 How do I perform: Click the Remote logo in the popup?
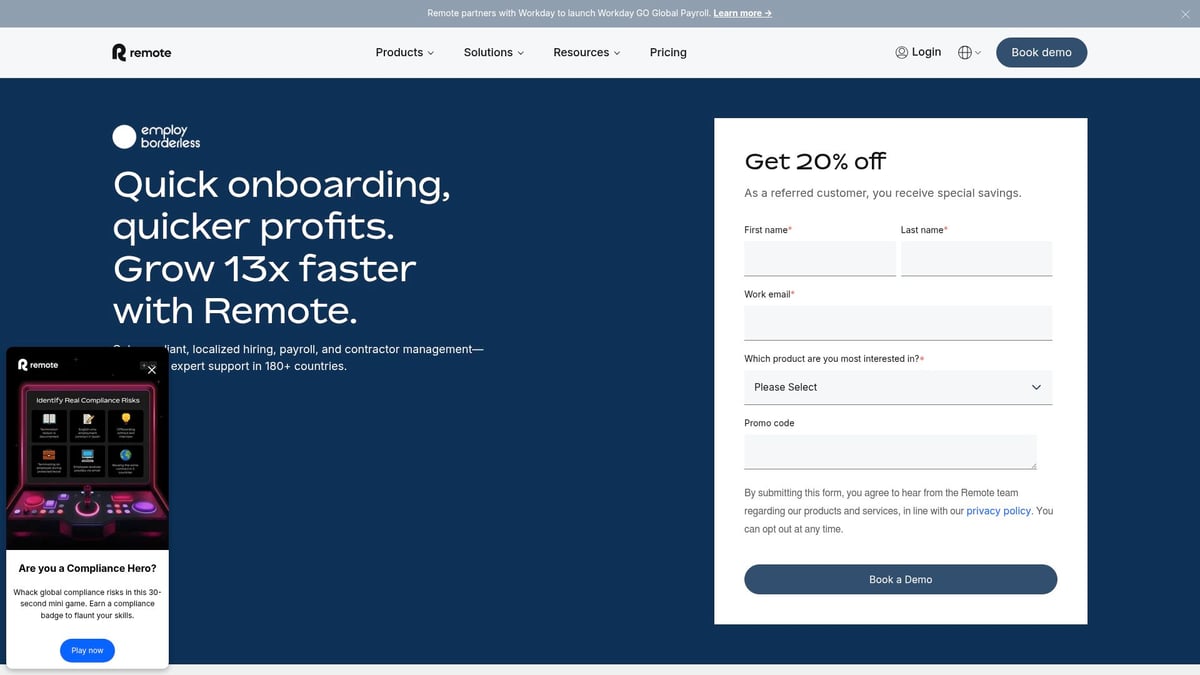tap(38, 365)
